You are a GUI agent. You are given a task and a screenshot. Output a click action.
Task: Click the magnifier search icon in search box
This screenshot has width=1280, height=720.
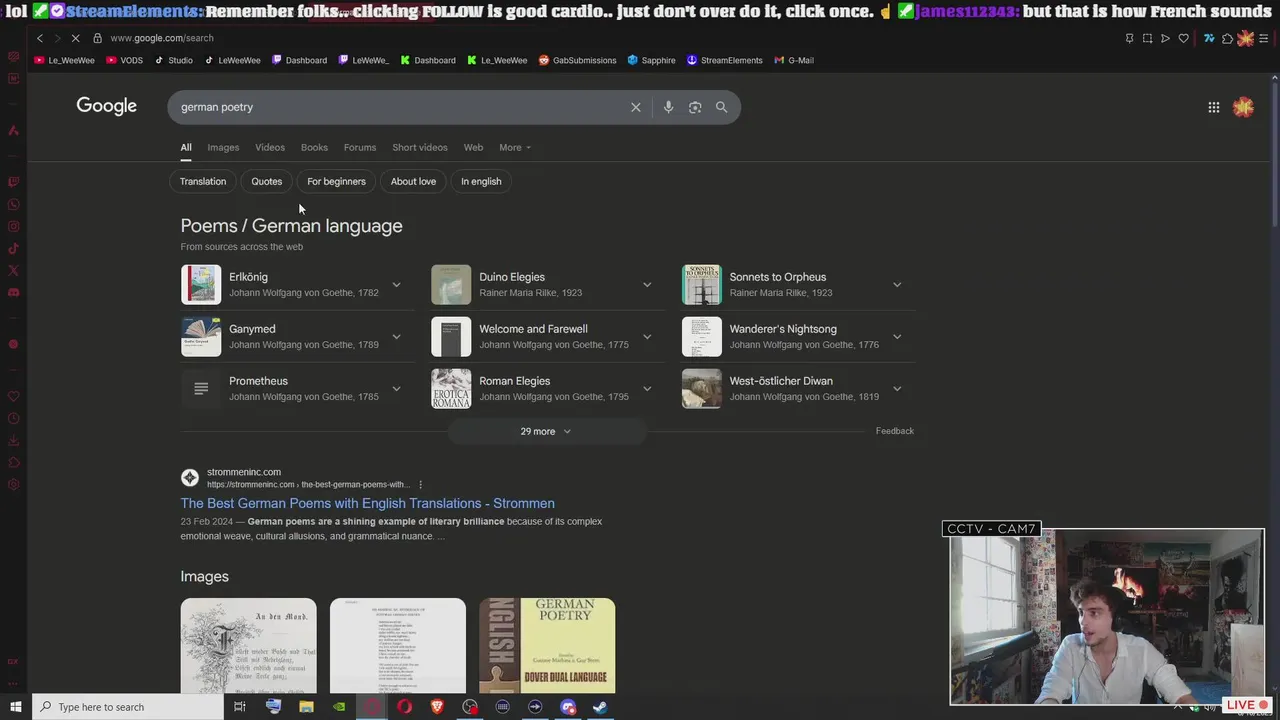click(x=721, y=107)
